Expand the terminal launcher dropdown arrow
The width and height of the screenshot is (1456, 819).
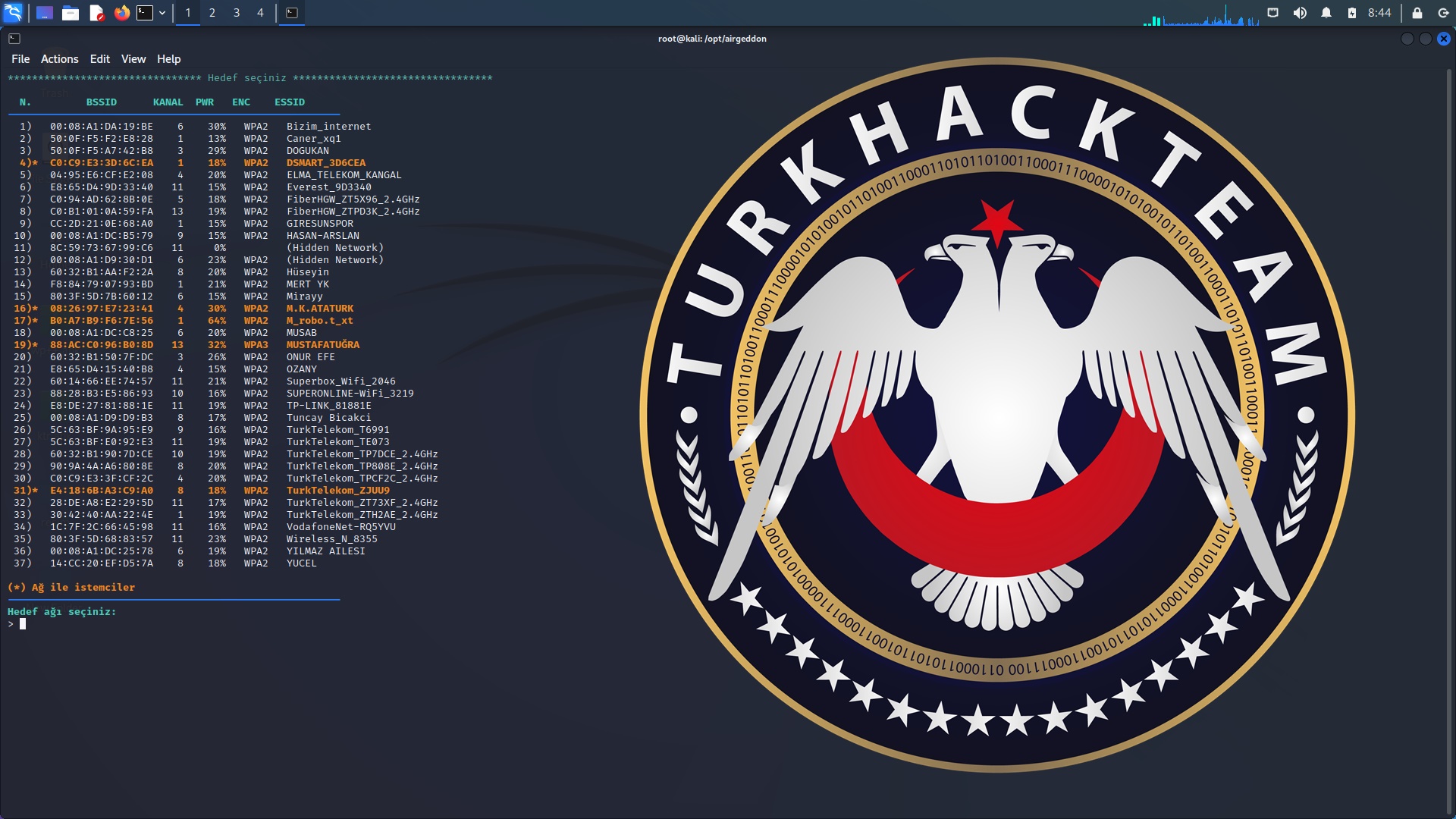[x=162, y=13]
